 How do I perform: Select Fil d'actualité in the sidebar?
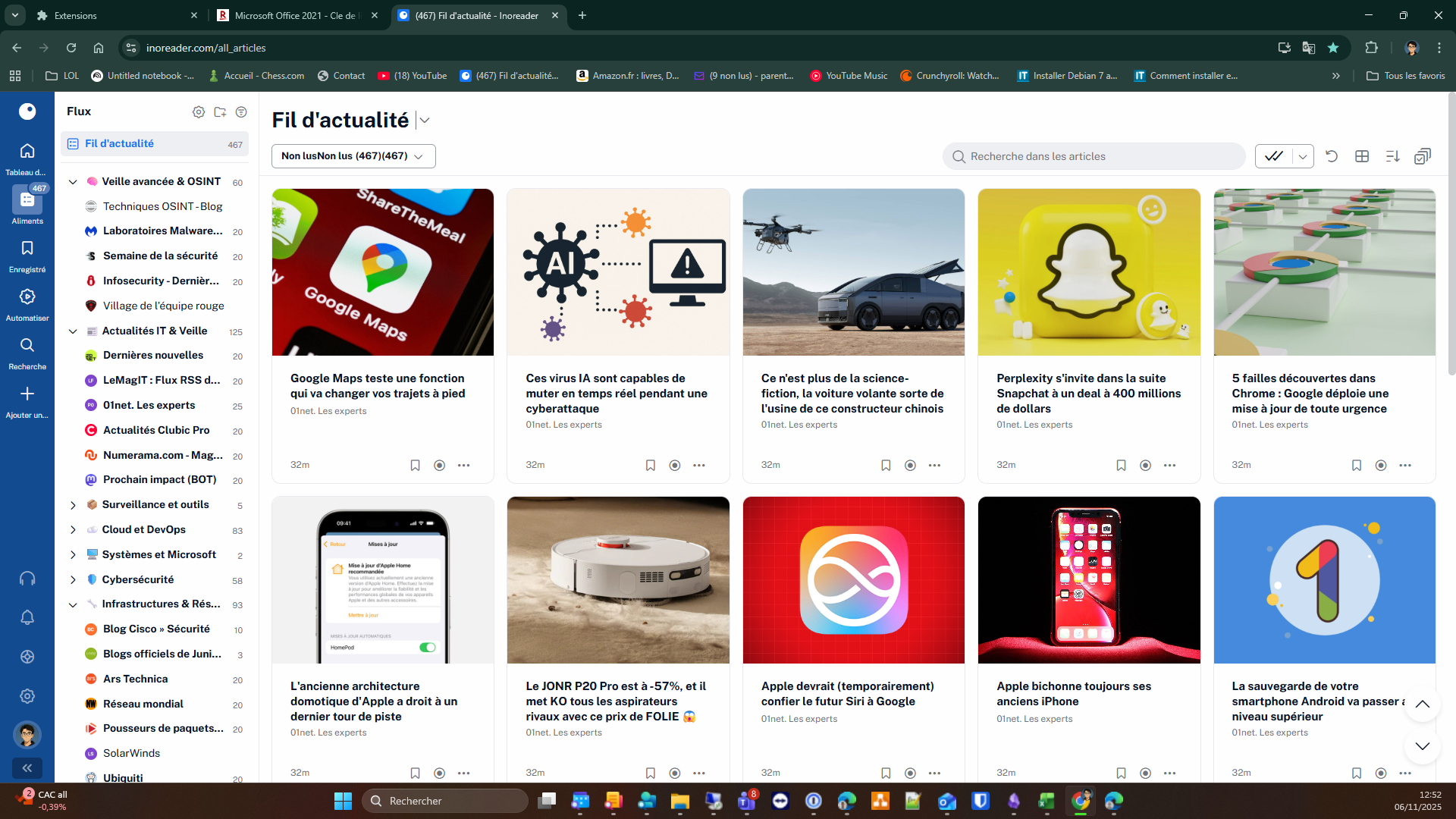[119, 143]
